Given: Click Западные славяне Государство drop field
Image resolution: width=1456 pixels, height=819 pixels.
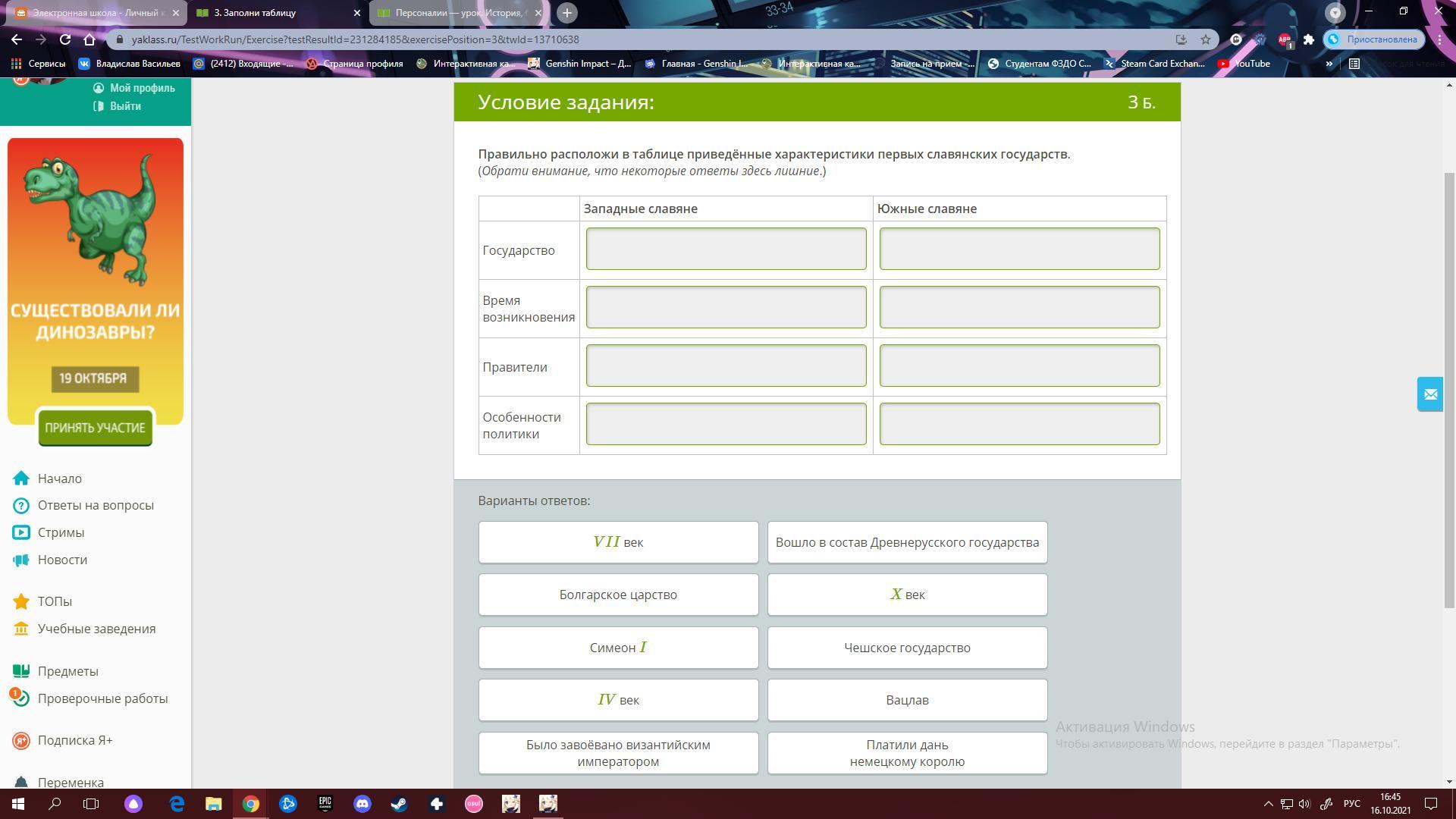Looking at the screenshot, I should tap(726, 249).
